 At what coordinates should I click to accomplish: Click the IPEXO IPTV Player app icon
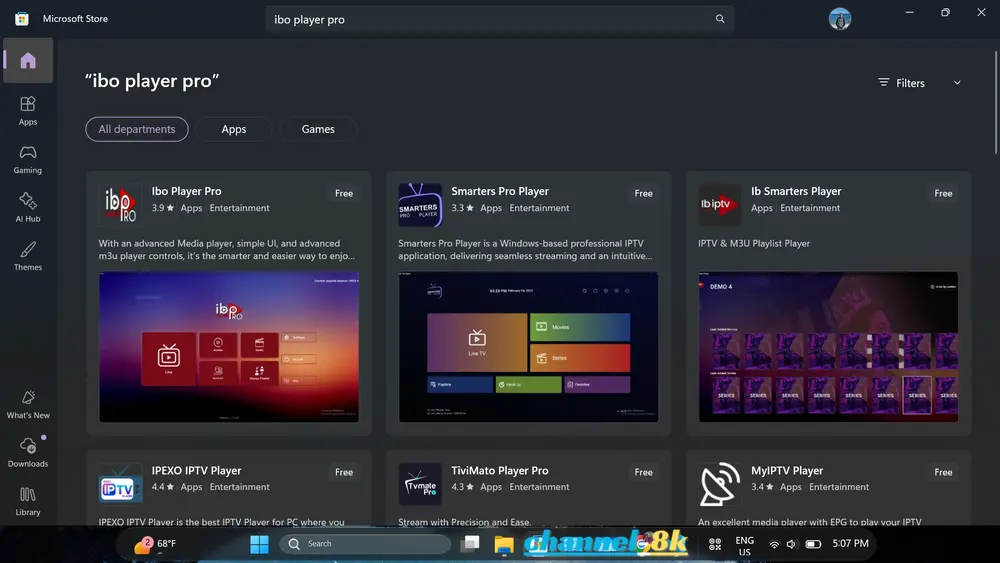[121, 484]
